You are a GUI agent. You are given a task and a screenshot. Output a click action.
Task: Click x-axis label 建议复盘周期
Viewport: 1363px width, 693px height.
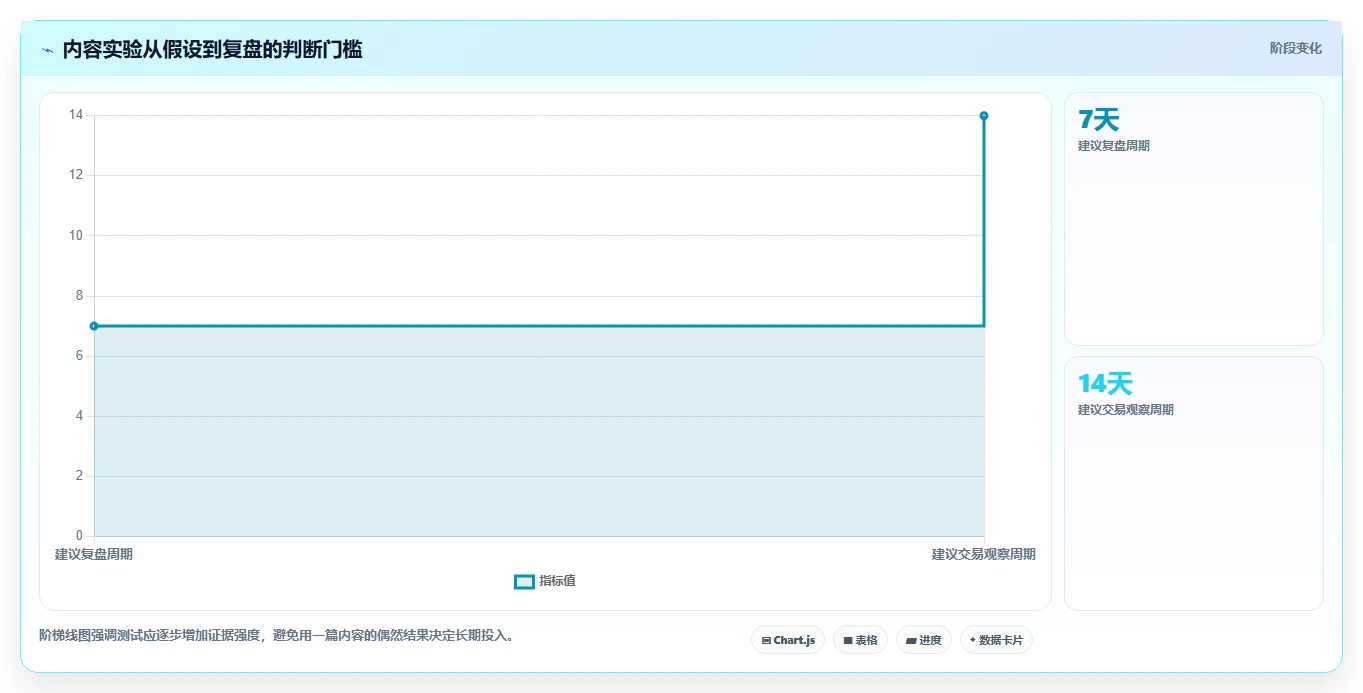point(94,554)
